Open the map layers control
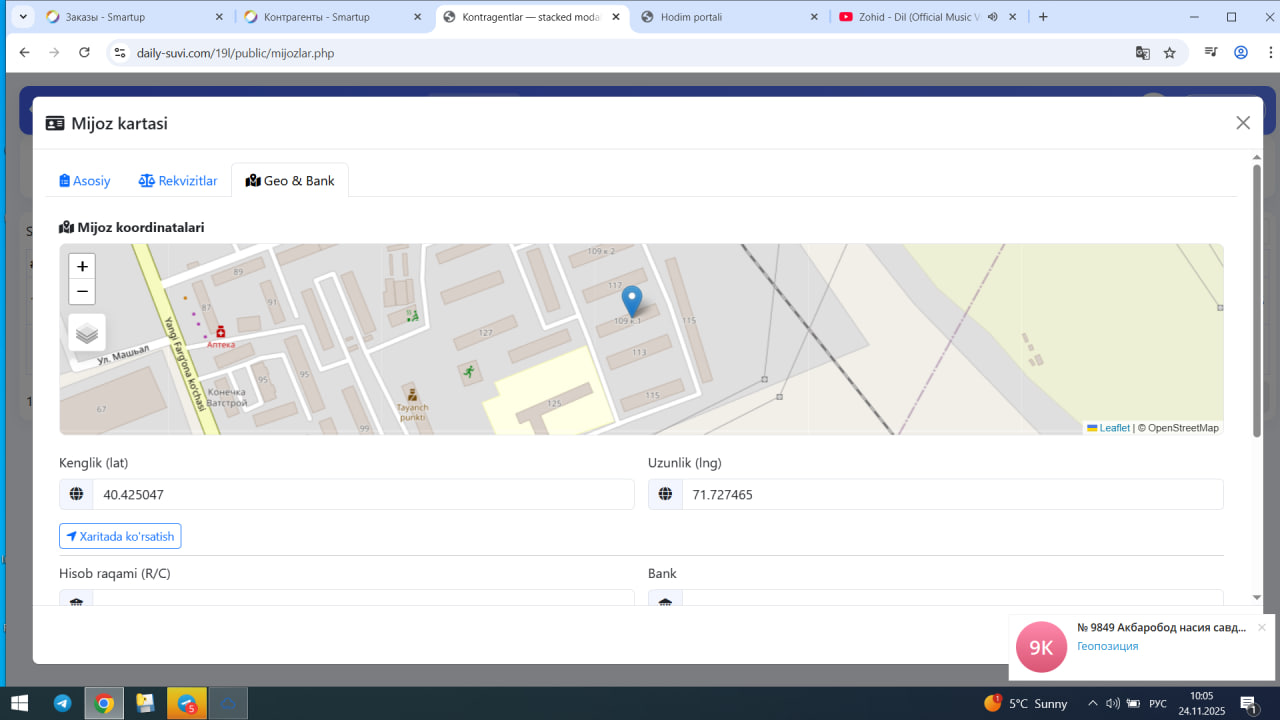The image size is (1280, 720). (87, 333)
